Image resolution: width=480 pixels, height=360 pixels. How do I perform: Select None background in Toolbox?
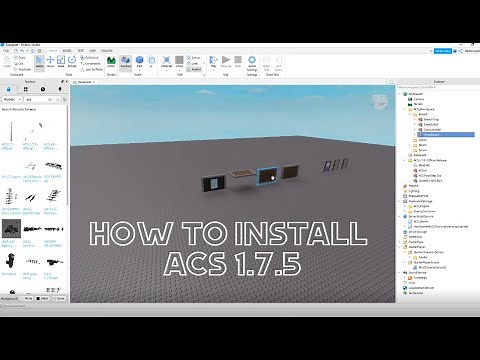[59, 298]
